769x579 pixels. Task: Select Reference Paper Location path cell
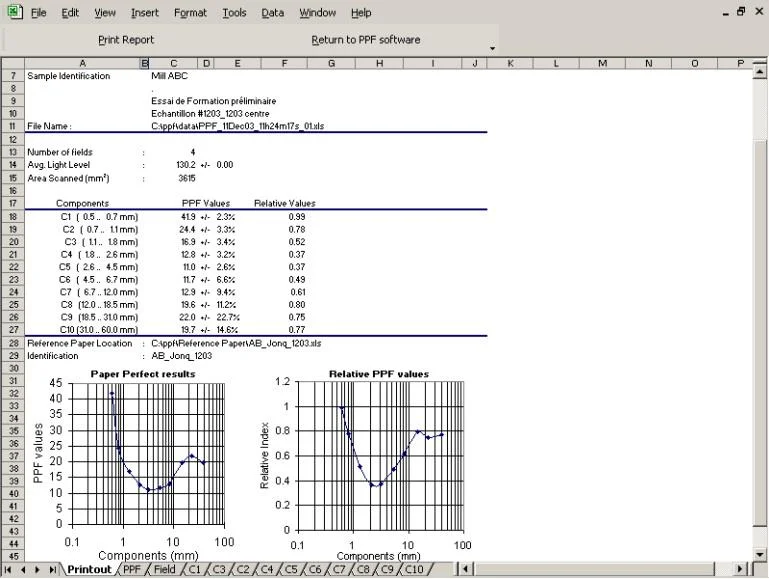click(236, 343)
